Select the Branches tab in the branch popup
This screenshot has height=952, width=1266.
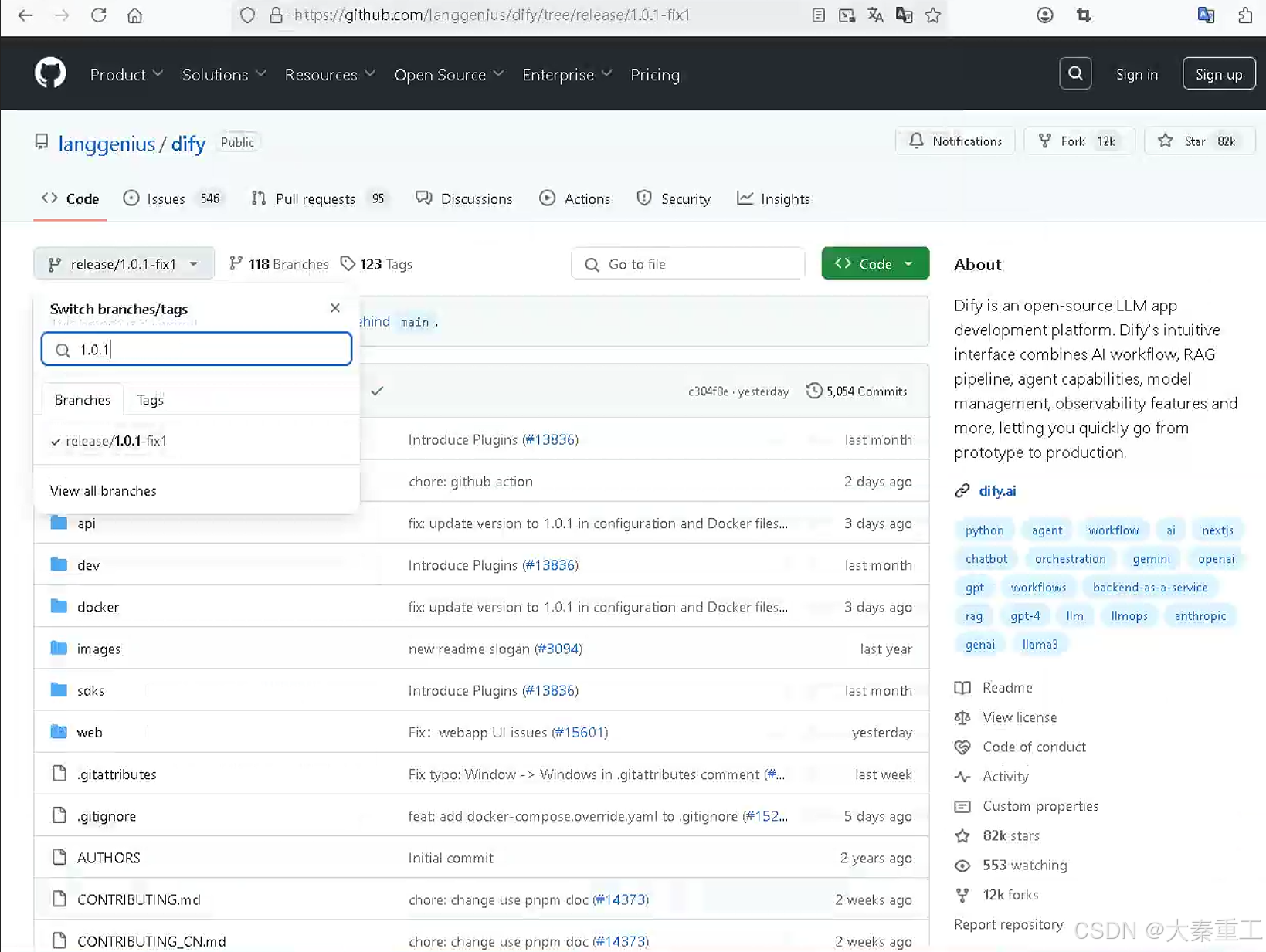(x=83, y=400)
